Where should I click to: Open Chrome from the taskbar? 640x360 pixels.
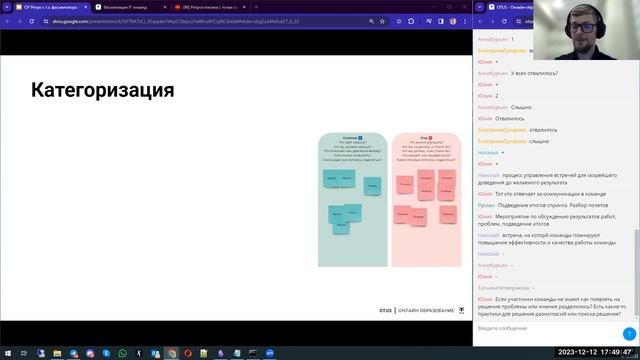coord(172,353)
